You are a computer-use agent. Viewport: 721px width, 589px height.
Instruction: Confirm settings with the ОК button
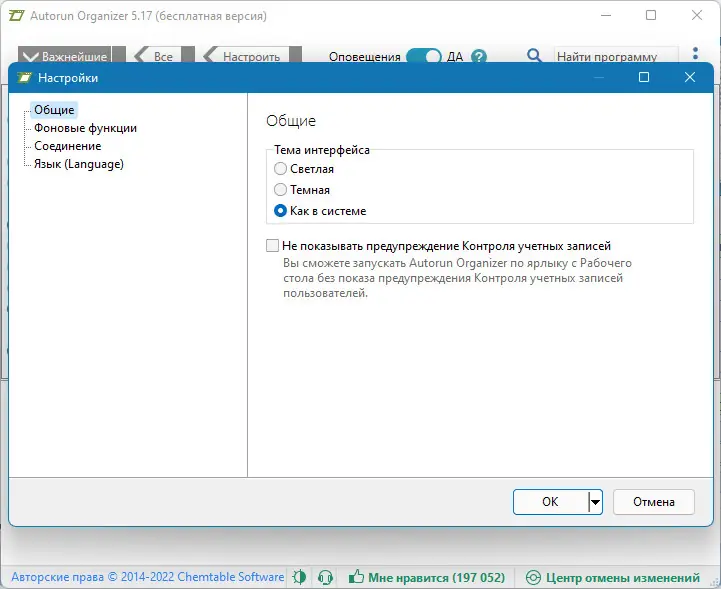(550, 502)
